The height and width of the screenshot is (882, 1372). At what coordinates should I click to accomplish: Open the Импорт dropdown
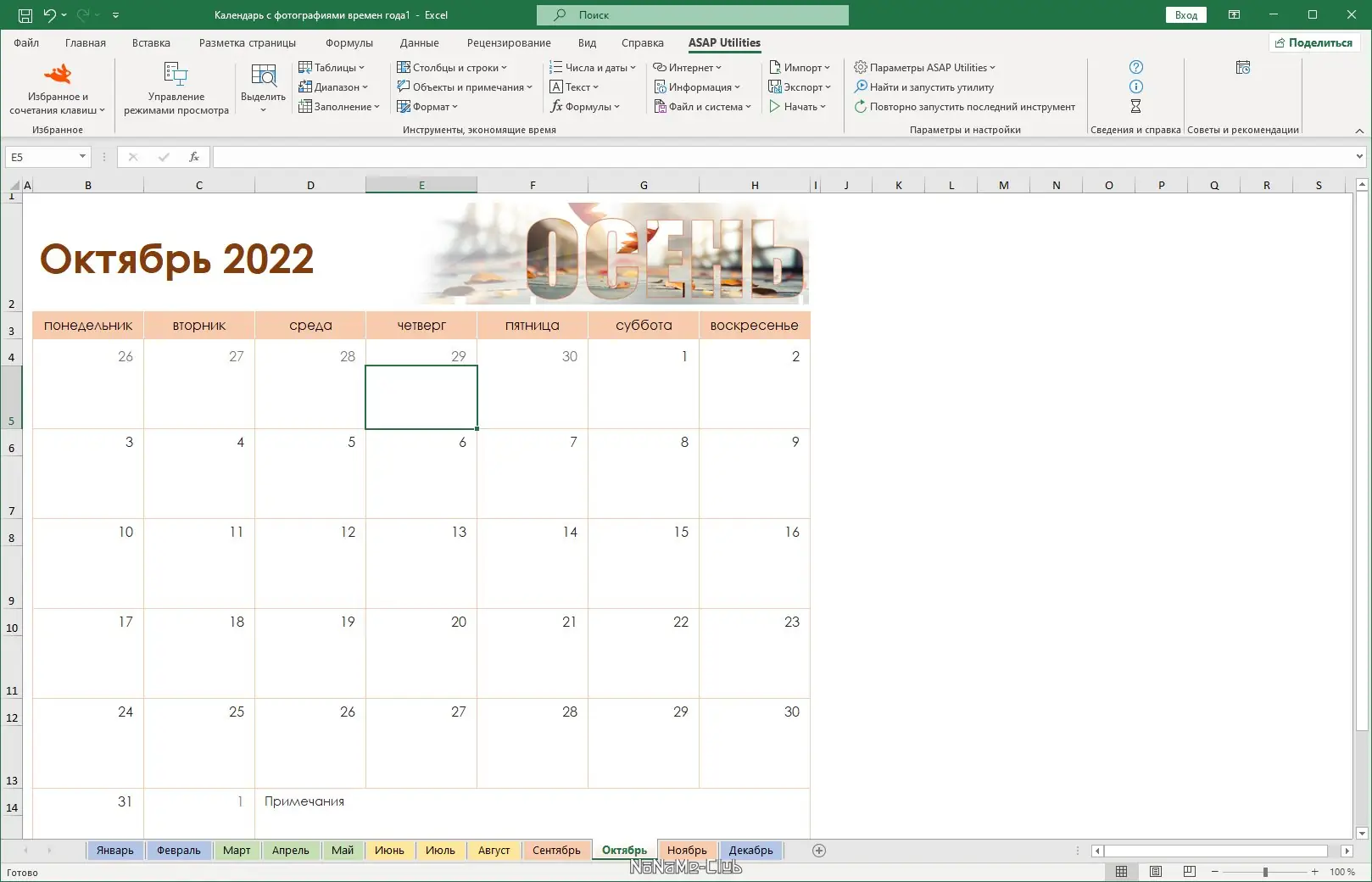800,67
